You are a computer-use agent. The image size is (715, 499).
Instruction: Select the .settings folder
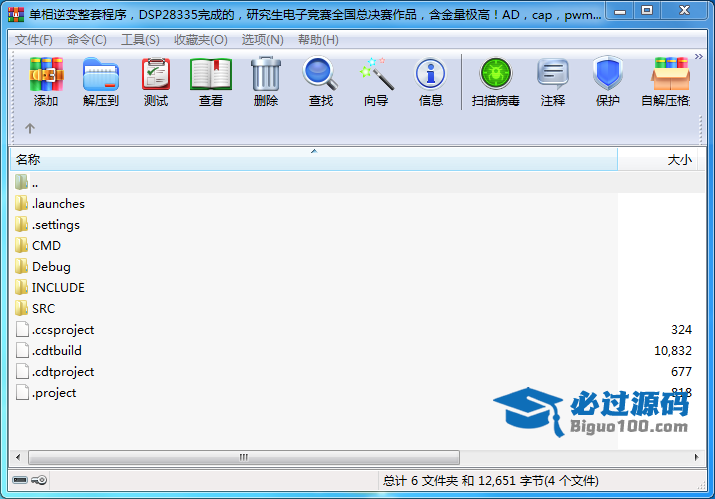pos(47,224)
